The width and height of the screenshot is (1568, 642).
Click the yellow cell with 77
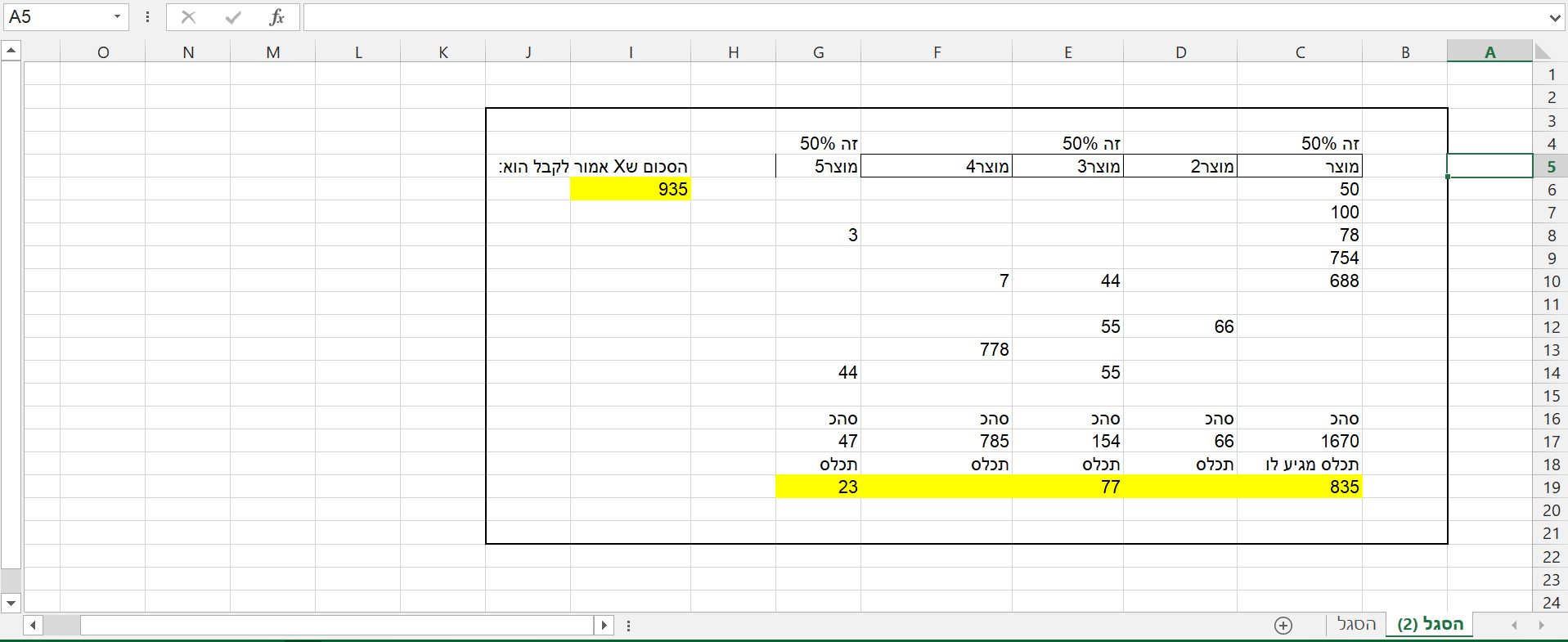(x=1067, y=487)
